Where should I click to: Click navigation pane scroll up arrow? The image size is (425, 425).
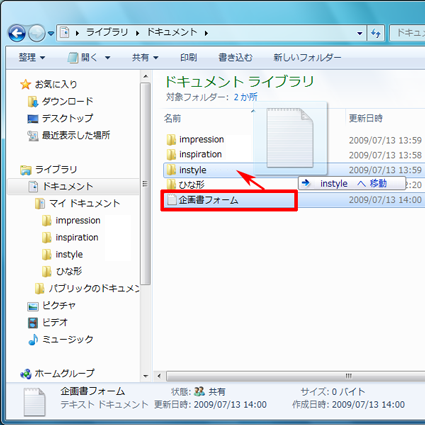pyautogui.click(x=145, y=77)
